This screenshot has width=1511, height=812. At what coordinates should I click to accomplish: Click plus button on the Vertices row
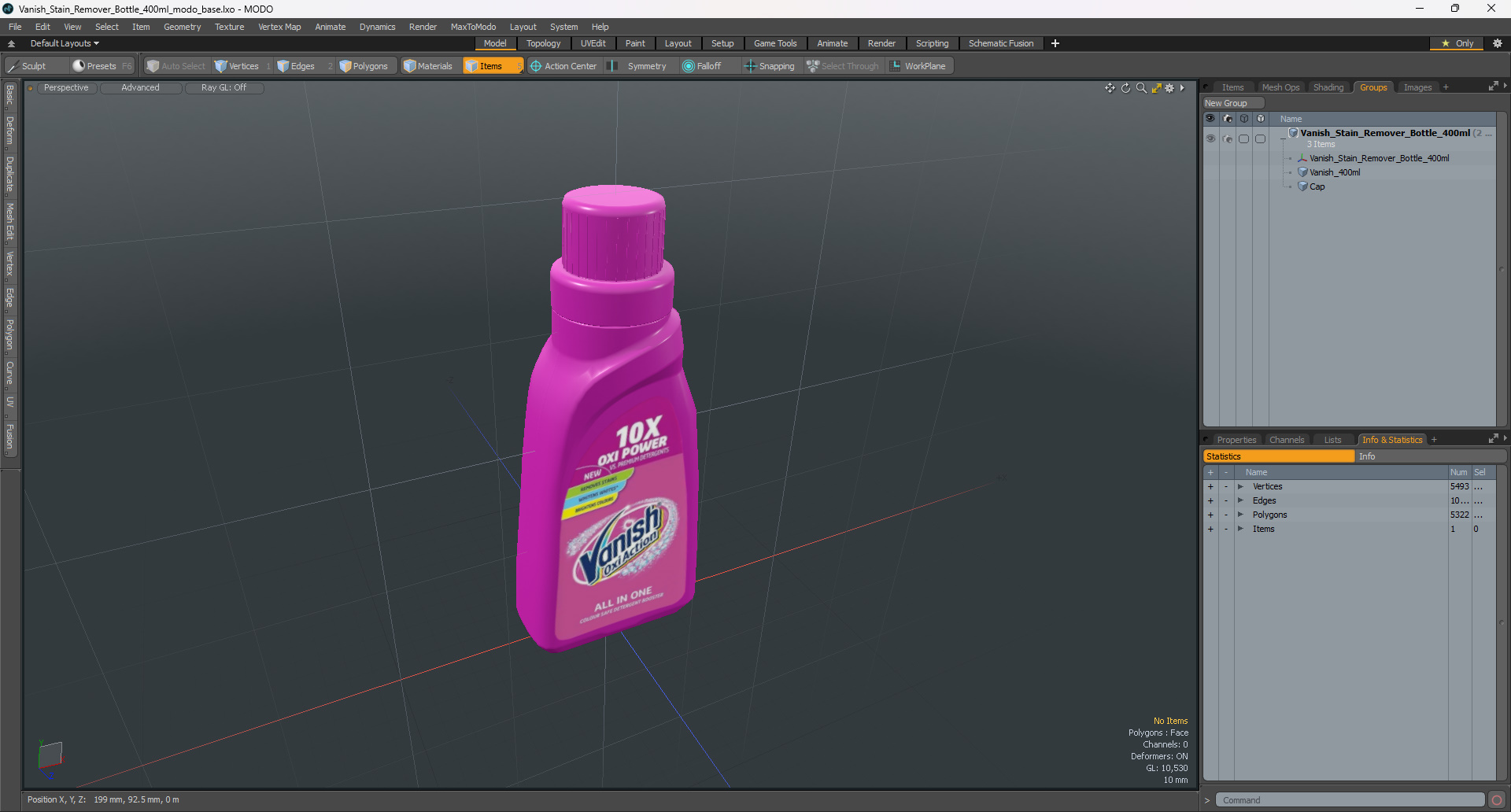1210,486
